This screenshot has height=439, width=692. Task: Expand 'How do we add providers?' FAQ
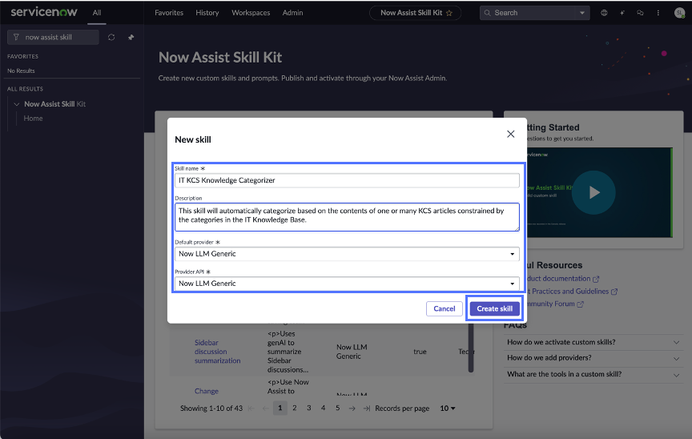(593, 358)
